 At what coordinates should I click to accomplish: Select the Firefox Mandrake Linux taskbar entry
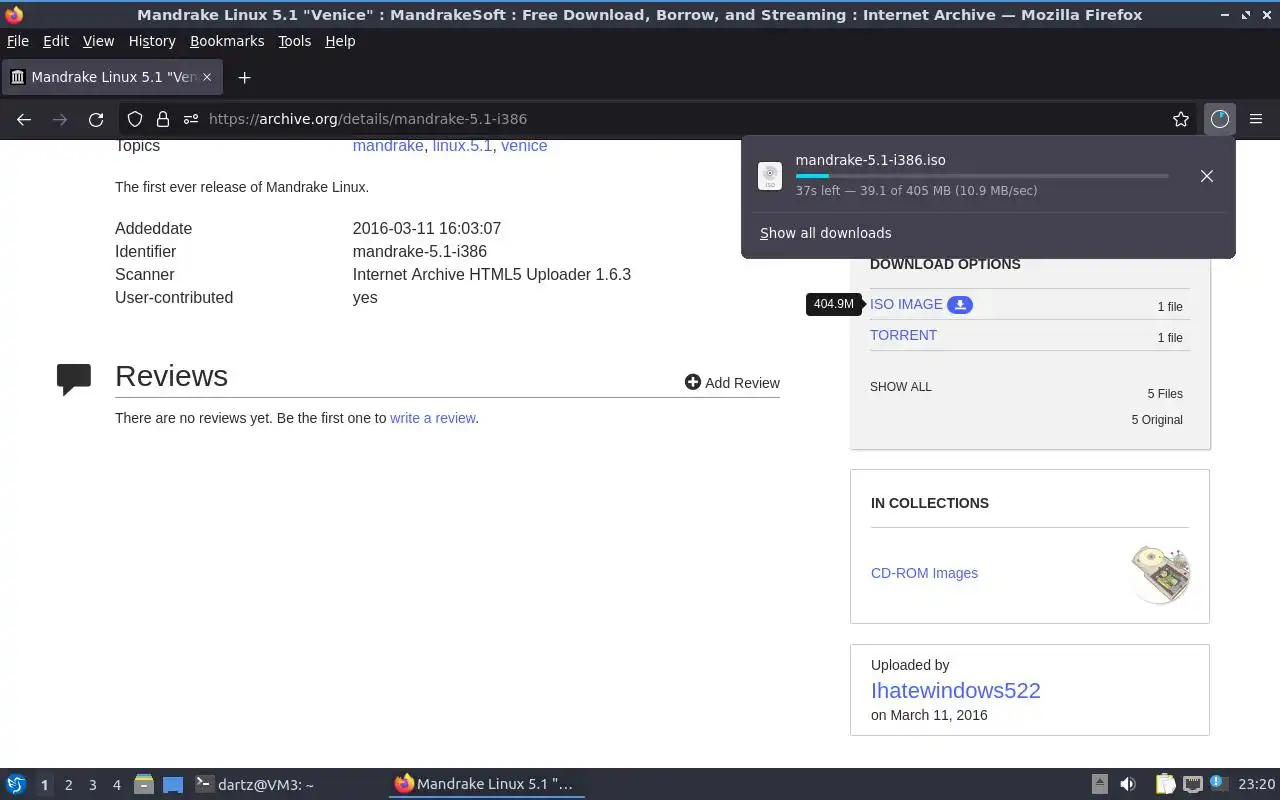(x=486, y=785)
